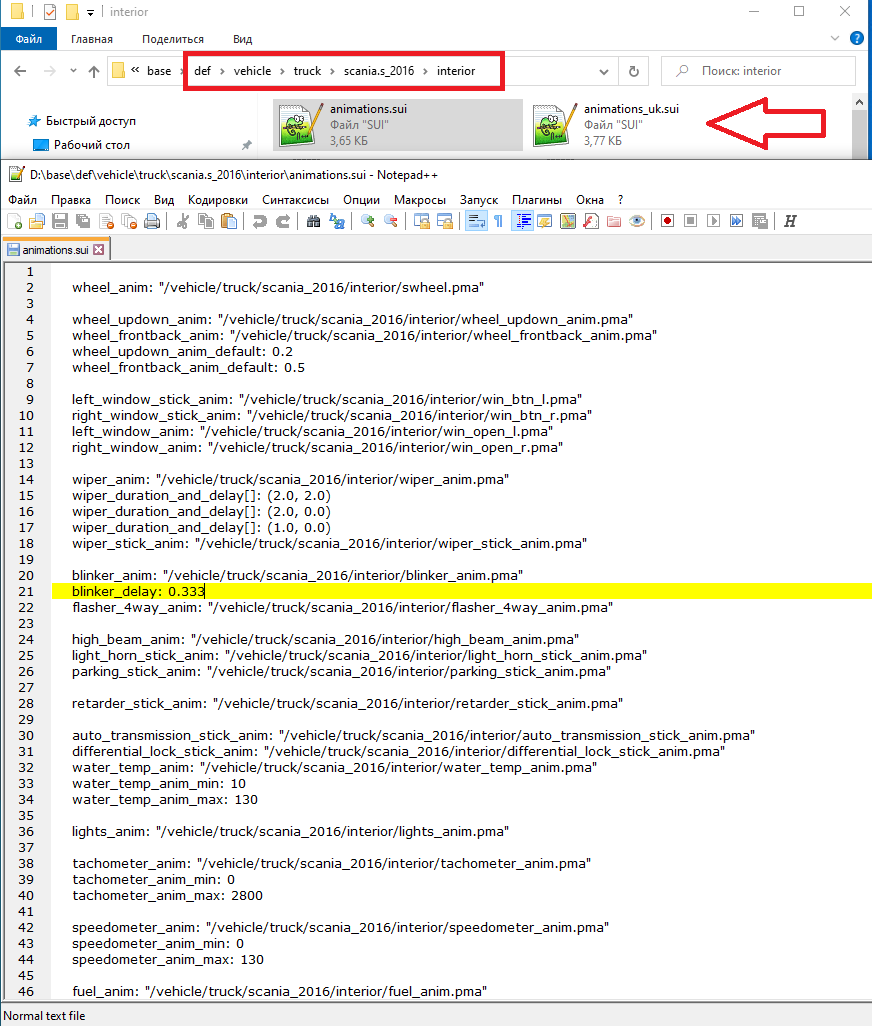Click the 'base' breadcrumb segment
The width and height of the screenshot is (872, 1026).
159,71
